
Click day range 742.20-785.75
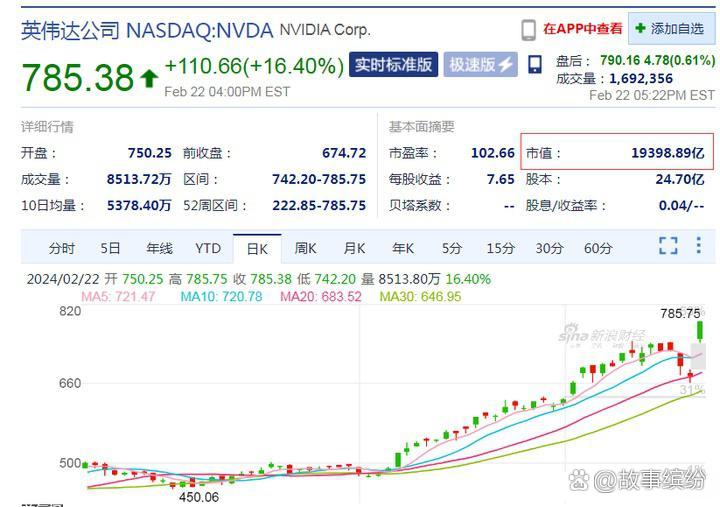pos(319,179)
